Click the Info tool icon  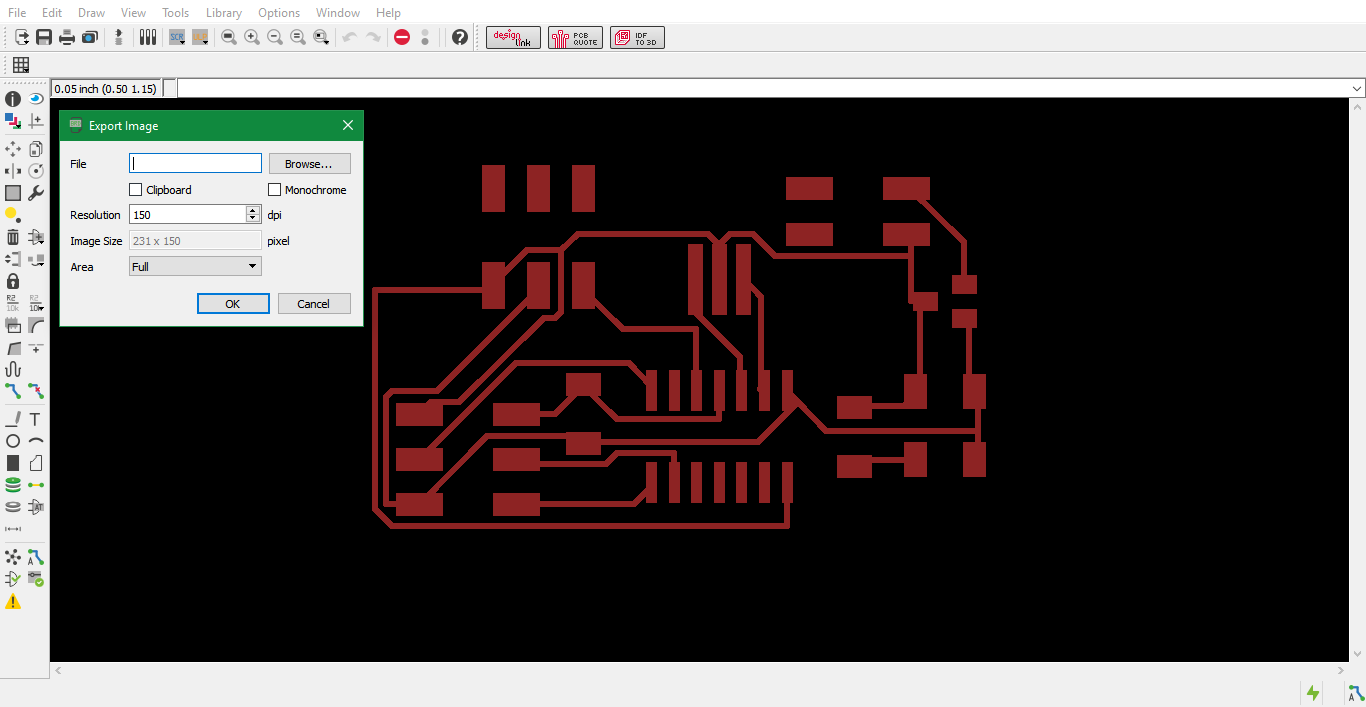pos(13,99)
